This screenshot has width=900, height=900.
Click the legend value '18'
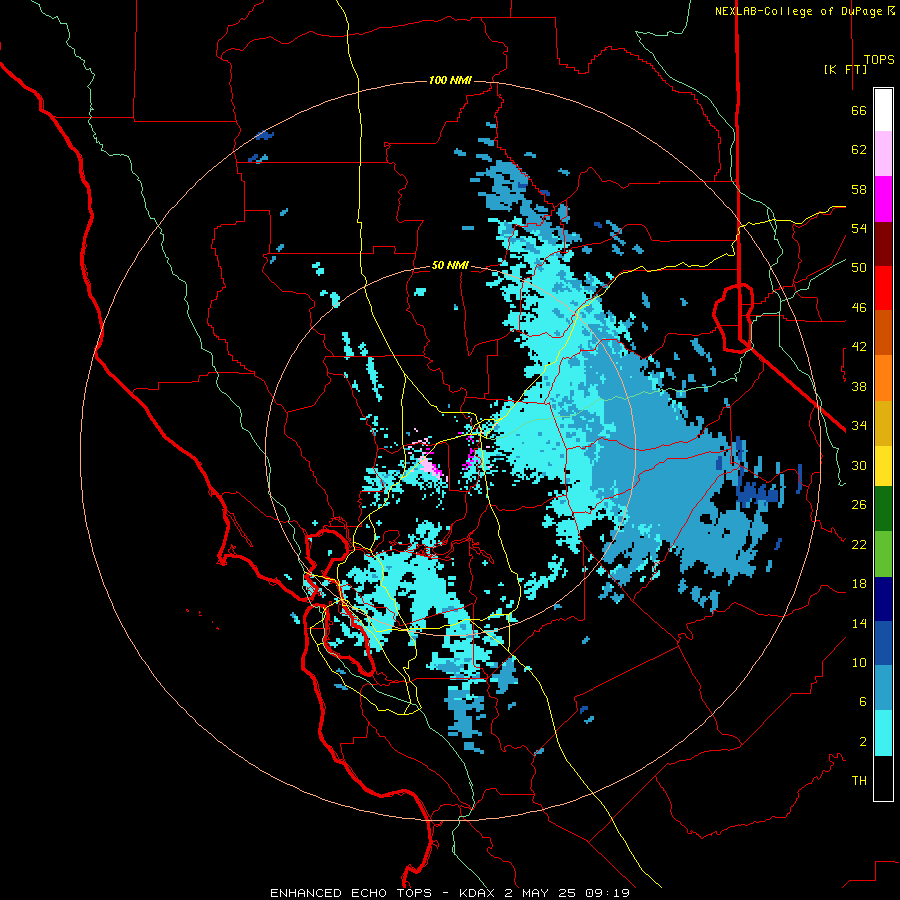pos(859,584)
